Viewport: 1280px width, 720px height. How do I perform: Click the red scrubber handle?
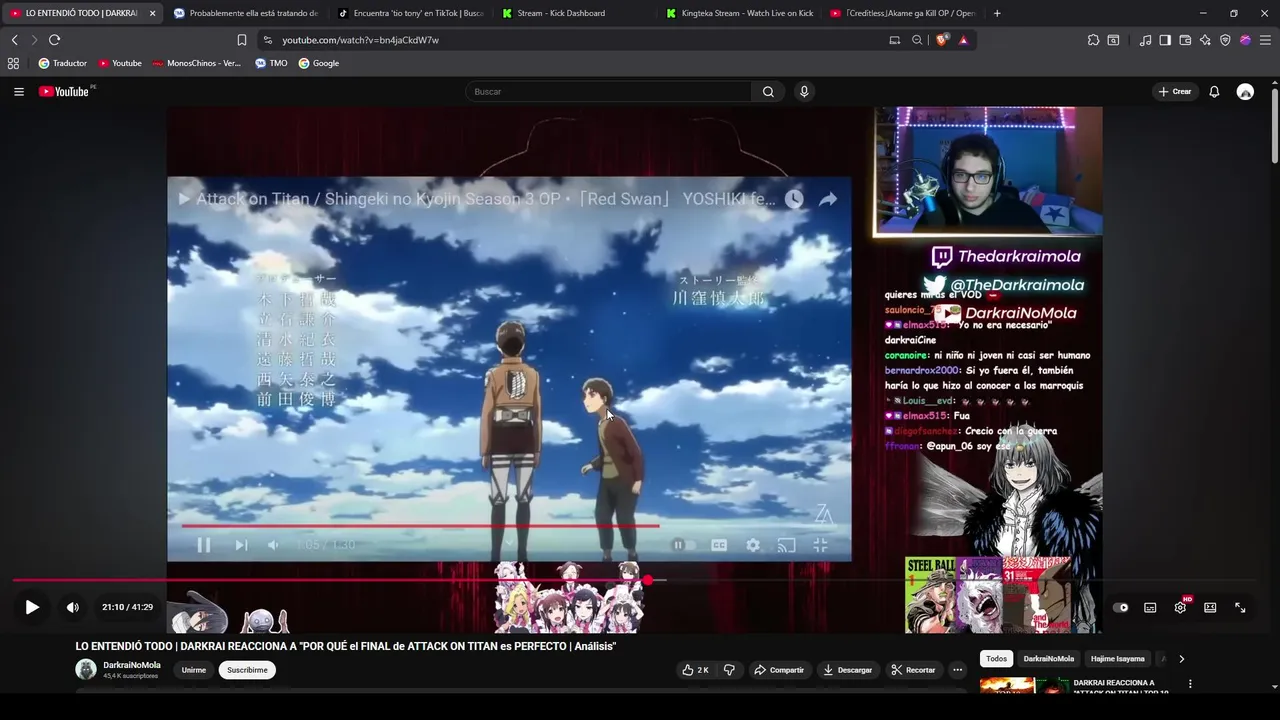(x=648, y=580)
